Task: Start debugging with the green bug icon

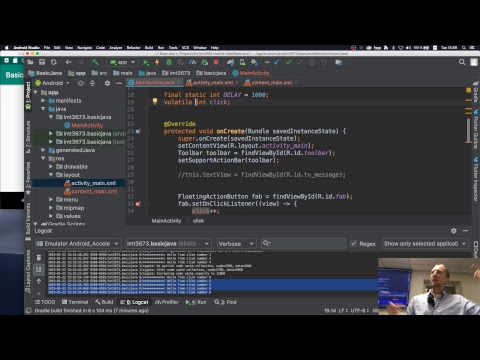Action: pos(169,62)
